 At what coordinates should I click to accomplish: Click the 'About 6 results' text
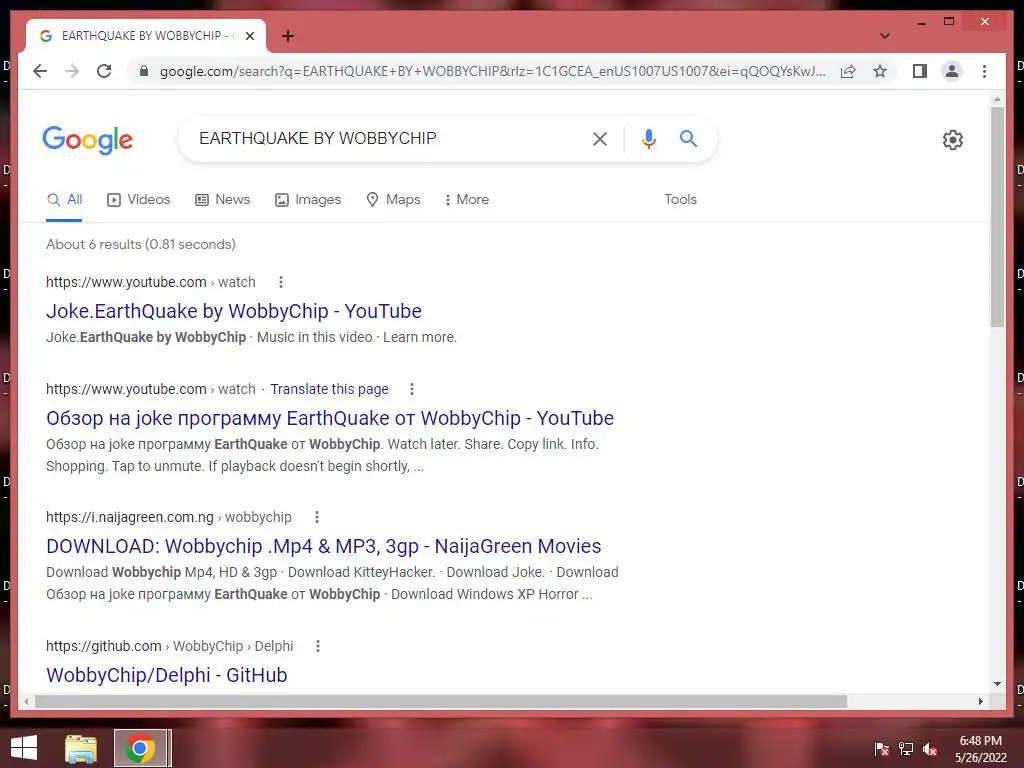coord(141,244)
